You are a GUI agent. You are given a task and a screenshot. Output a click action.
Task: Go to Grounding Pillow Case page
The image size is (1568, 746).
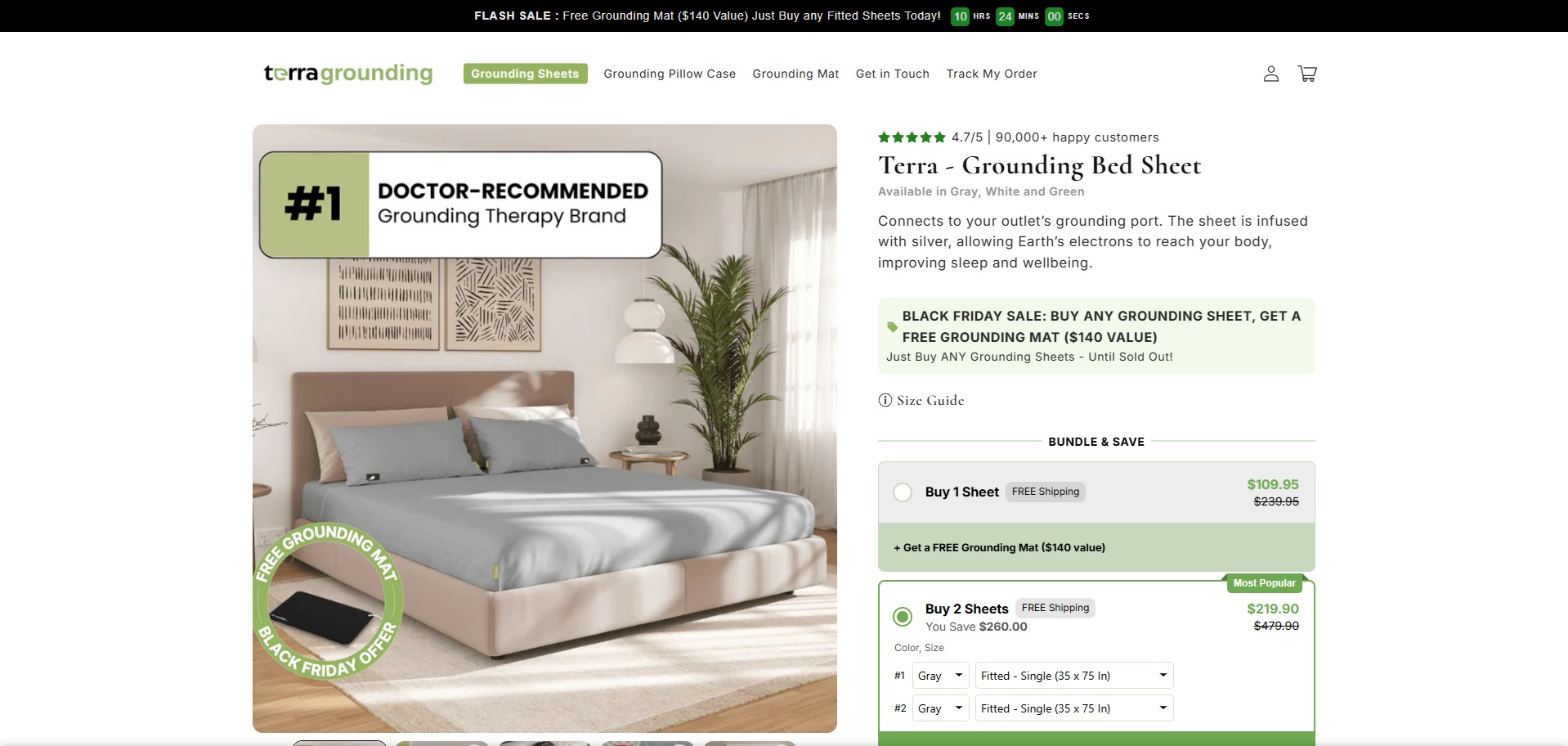tap(670, 74)
